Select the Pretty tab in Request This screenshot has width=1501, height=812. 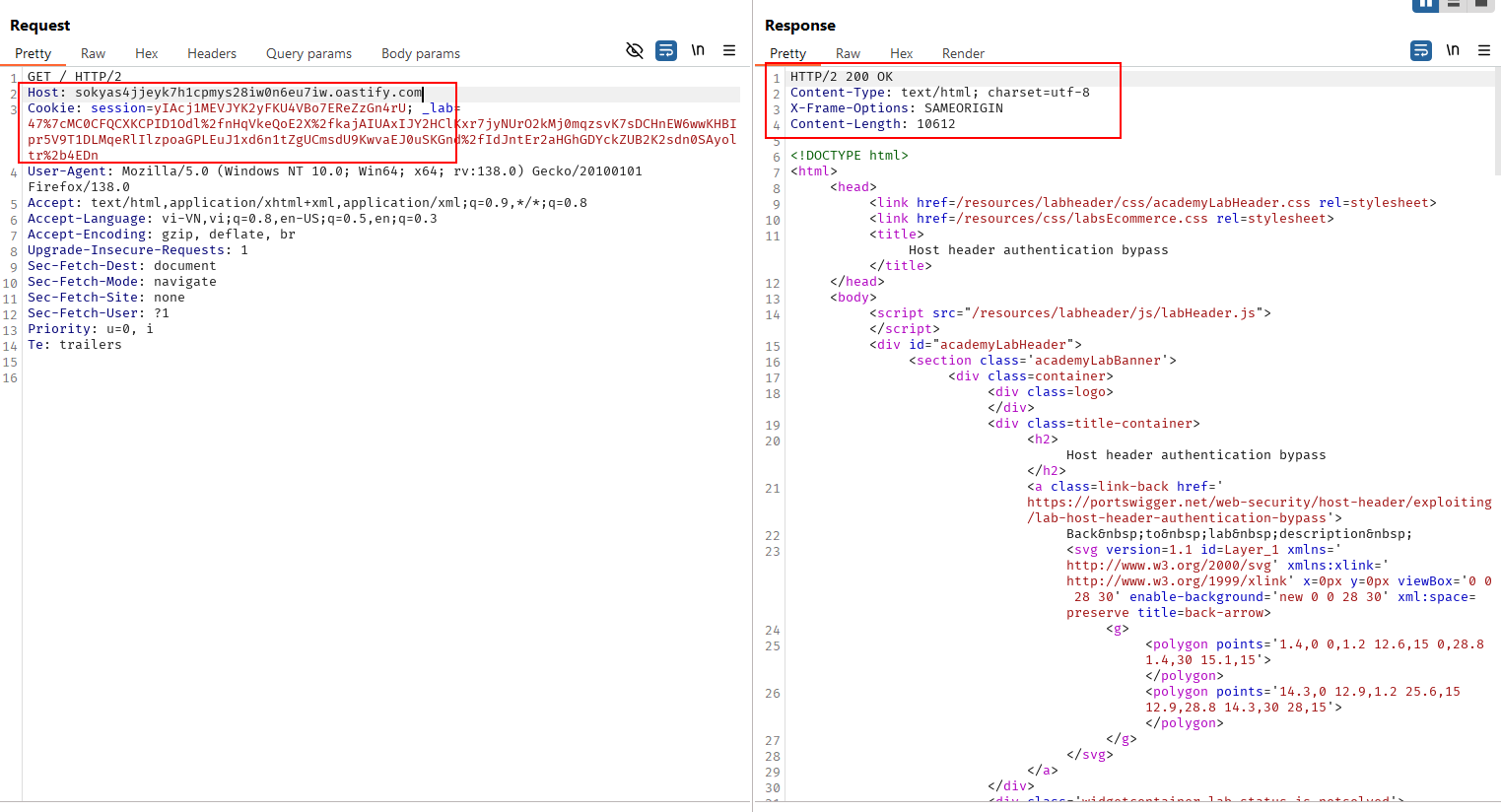[x=33, y=53]
